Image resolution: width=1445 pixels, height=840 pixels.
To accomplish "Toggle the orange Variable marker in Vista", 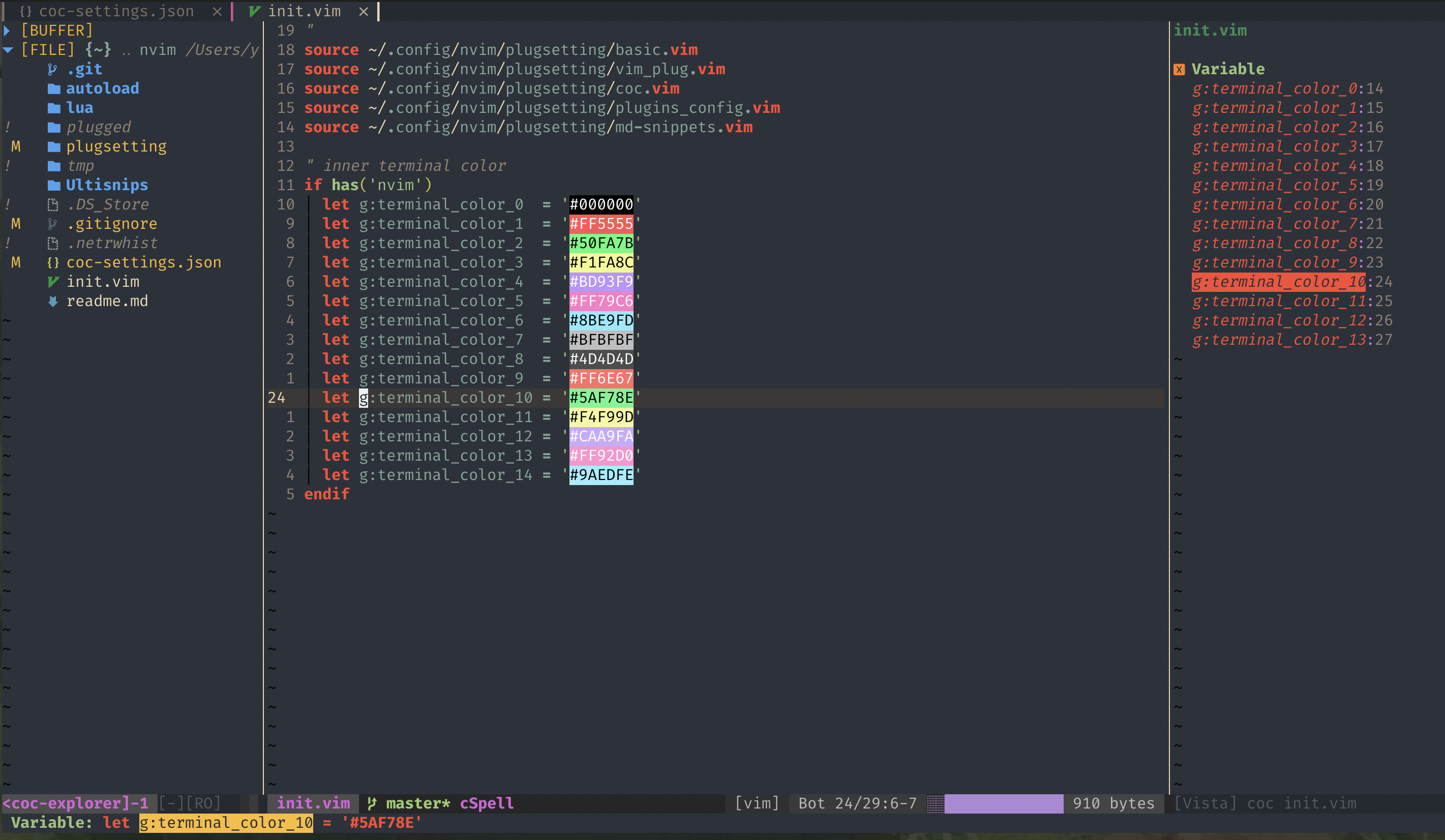I will tap(1179, 69).
